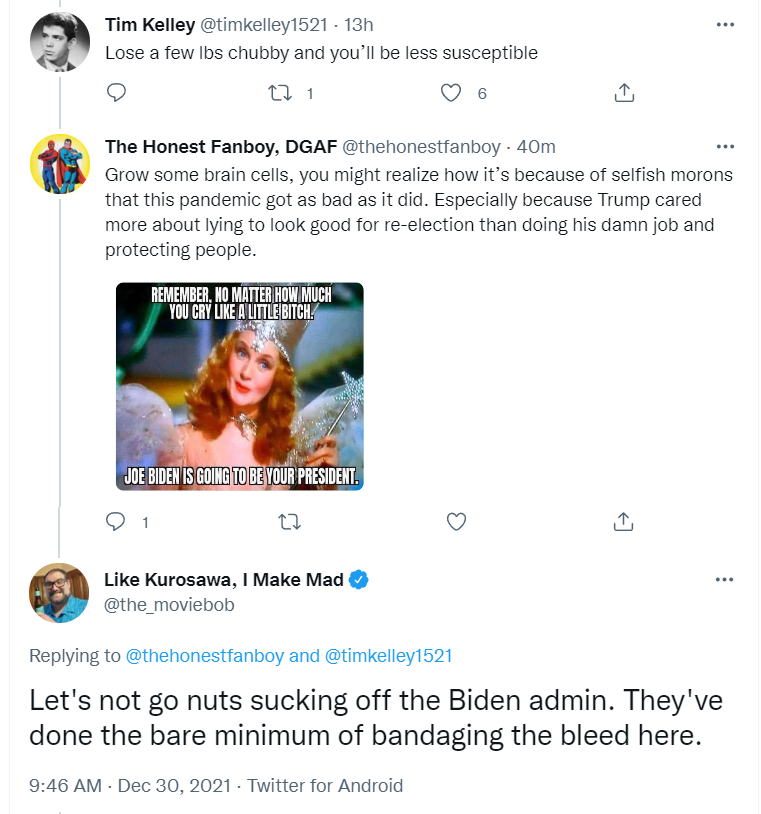Reply to Tim Kelley's tweet
The width and height of the screenshot is (761, 814).
116,92
